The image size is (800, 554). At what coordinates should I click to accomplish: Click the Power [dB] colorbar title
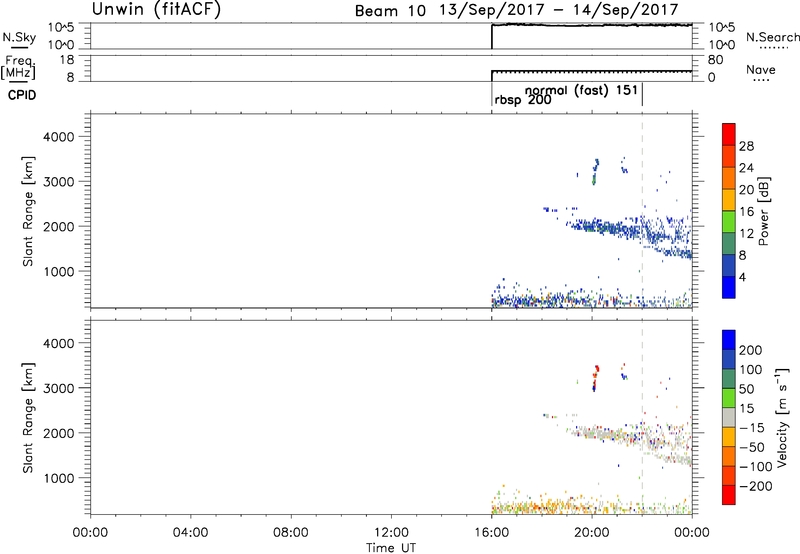click(763, 211)
